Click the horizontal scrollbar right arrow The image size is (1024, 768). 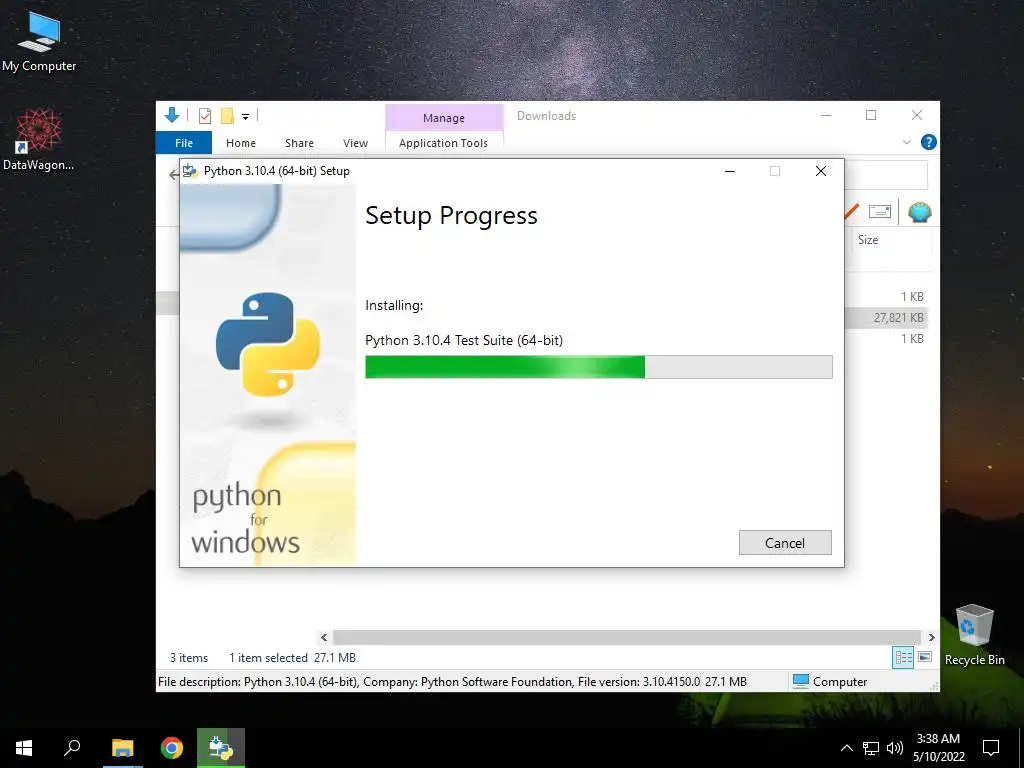tap(931, 637)
